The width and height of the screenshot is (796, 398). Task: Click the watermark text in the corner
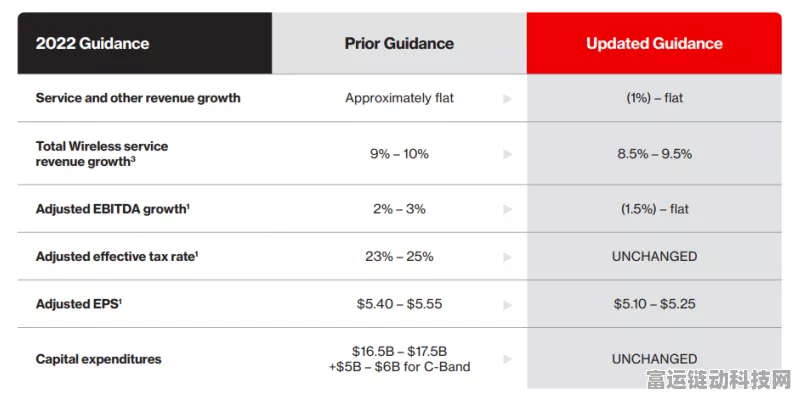pos(718,380)
